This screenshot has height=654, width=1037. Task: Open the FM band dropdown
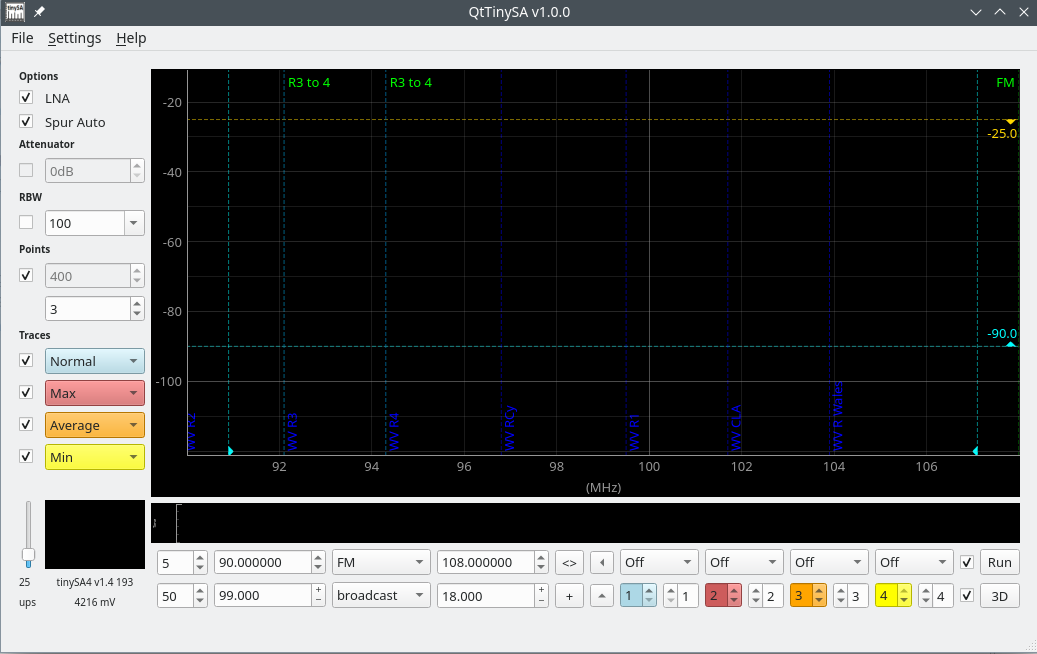[381, 563]
